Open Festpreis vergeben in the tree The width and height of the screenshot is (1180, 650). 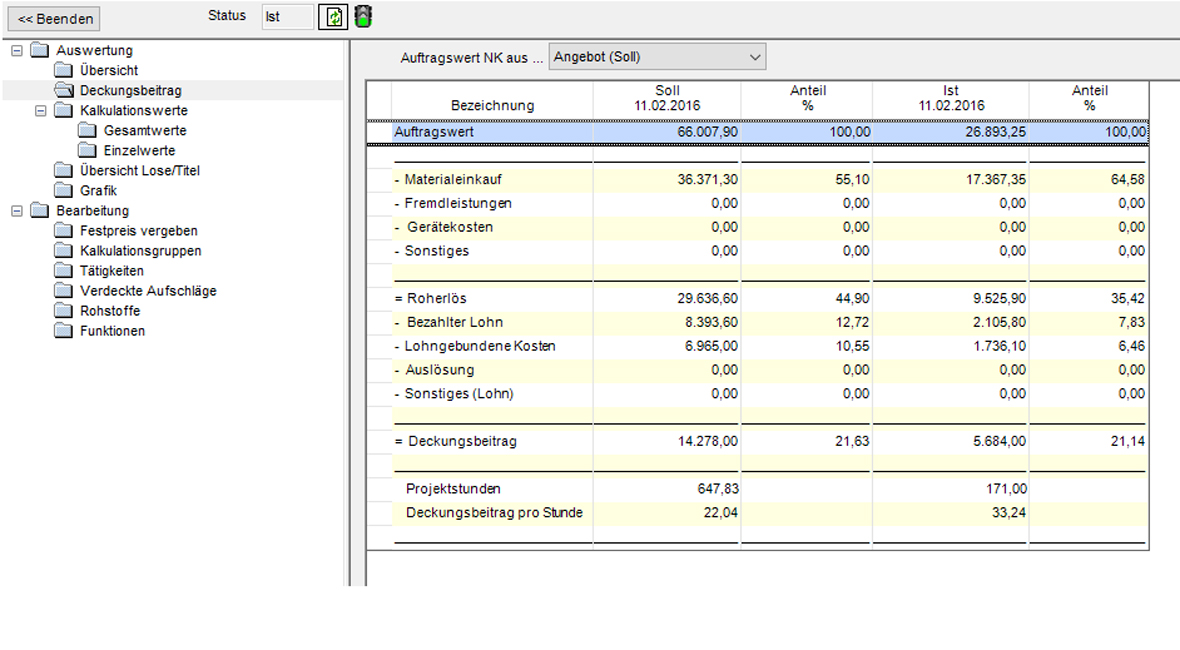[138, 231]
